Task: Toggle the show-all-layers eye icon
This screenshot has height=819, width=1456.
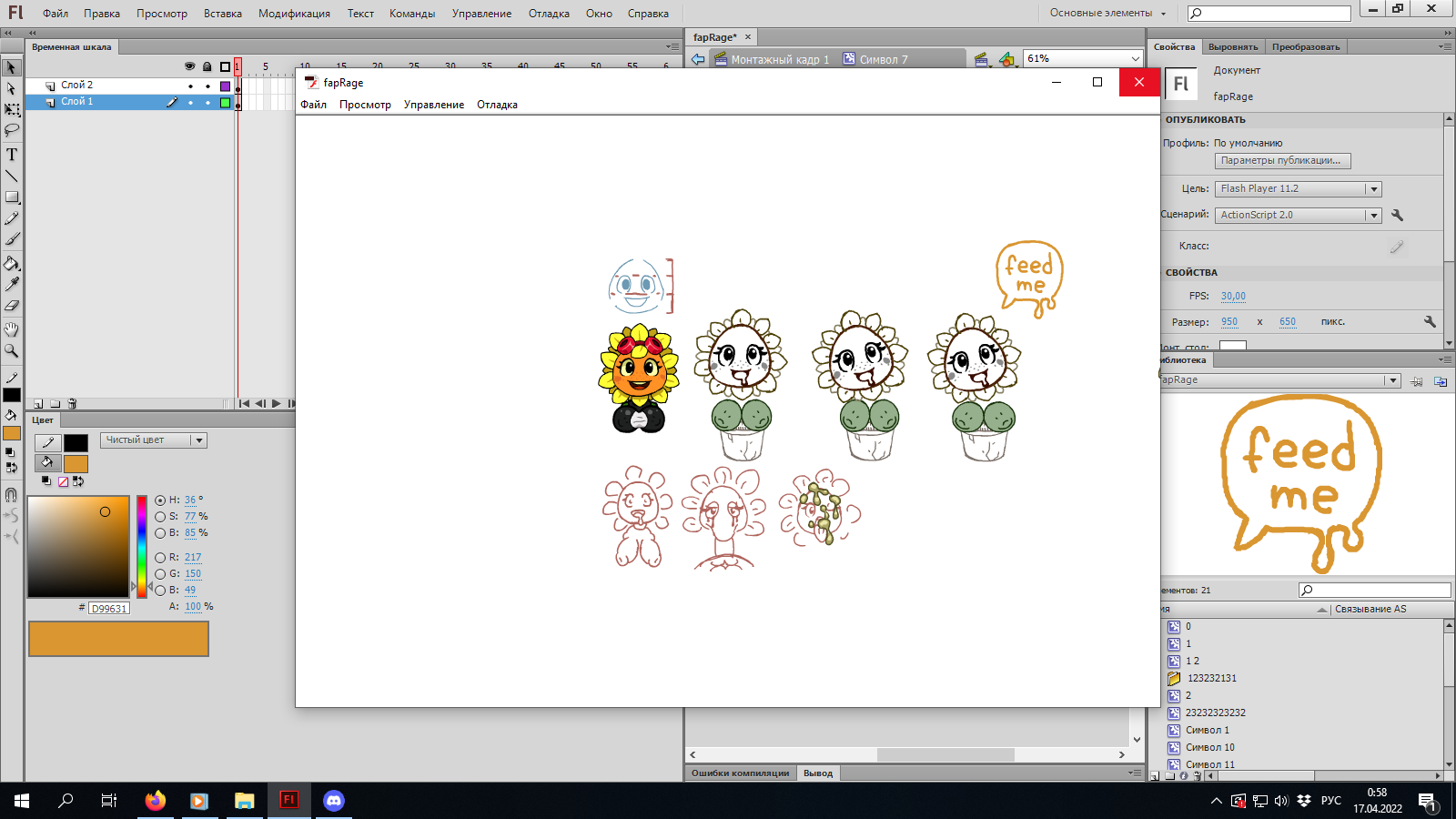Action: tap(189, 66)
